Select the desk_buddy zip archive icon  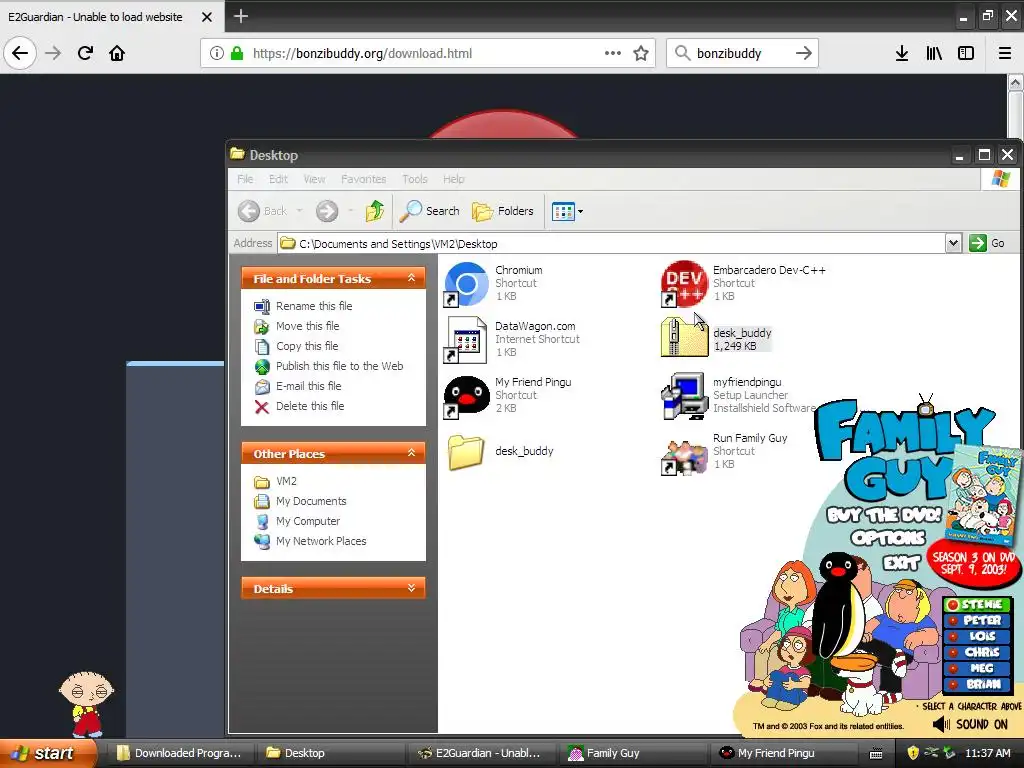click(684, 337)
